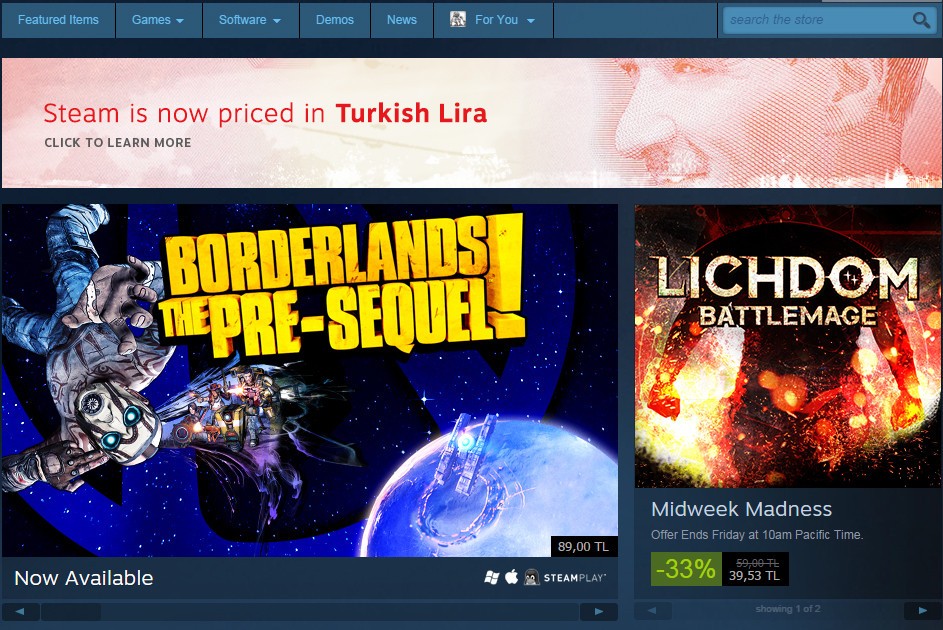Click previous Midweek Madness offer arrow

tap(653, 610)
